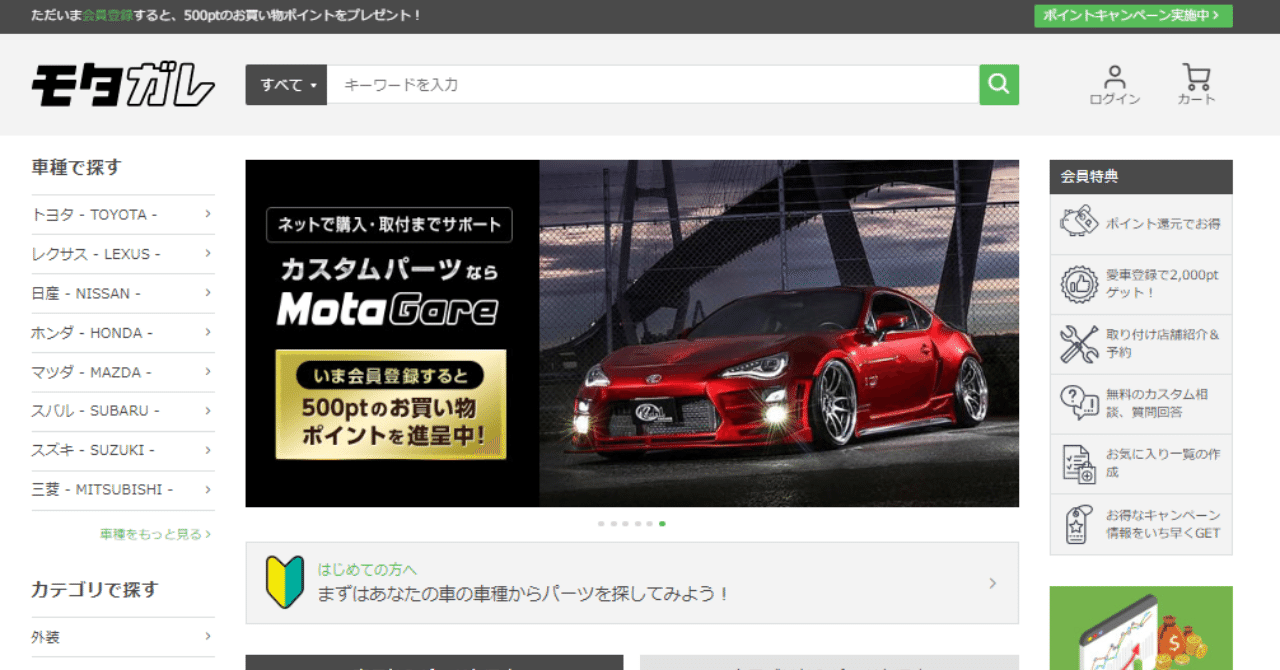Click the beginner mark shield icon
This screenshot has width=1280, height=670.
[284, 583]
